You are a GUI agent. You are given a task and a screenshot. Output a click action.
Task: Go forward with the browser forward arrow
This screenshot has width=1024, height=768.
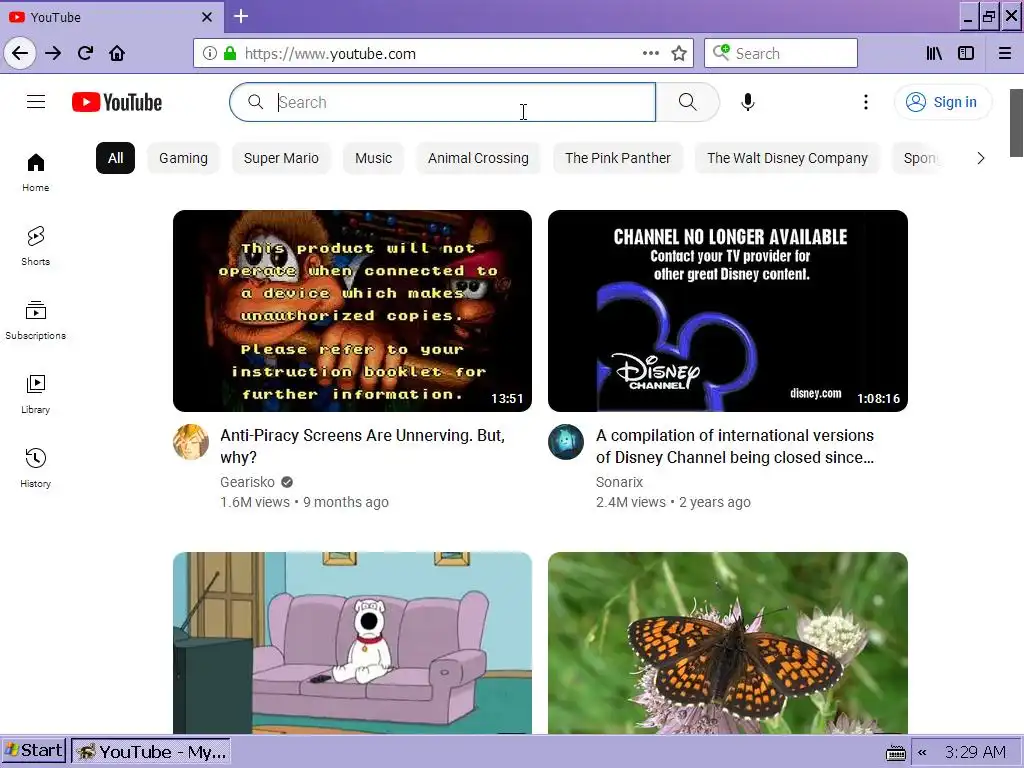pos(53,53)
